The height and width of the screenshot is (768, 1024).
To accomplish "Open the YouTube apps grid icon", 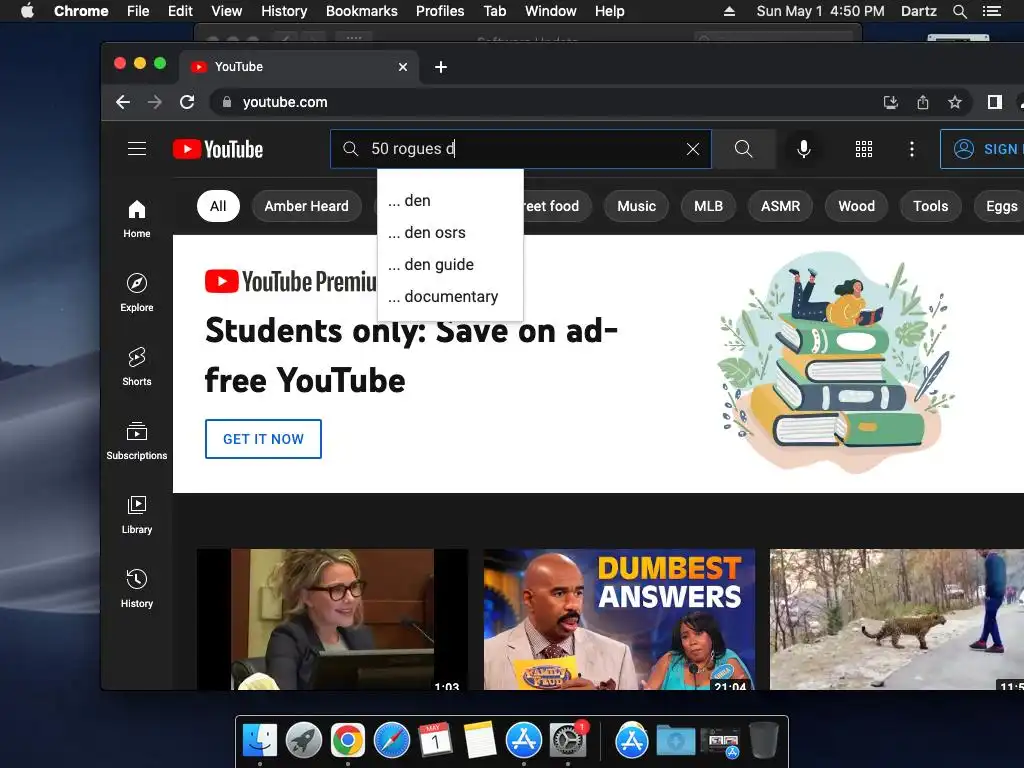I will point(863,149).
